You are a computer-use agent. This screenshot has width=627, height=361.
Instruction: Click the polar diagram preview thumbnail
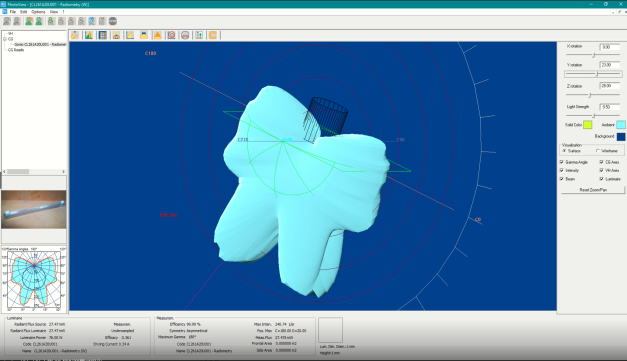(34, 279)
